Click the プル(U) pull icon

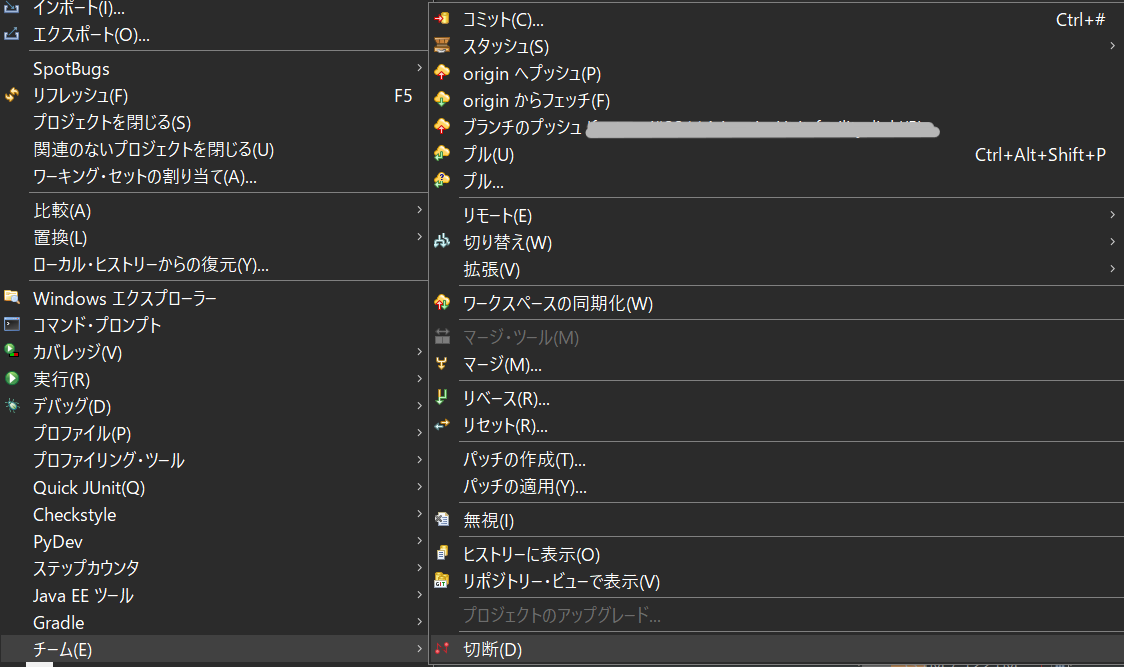pos(441,155)
